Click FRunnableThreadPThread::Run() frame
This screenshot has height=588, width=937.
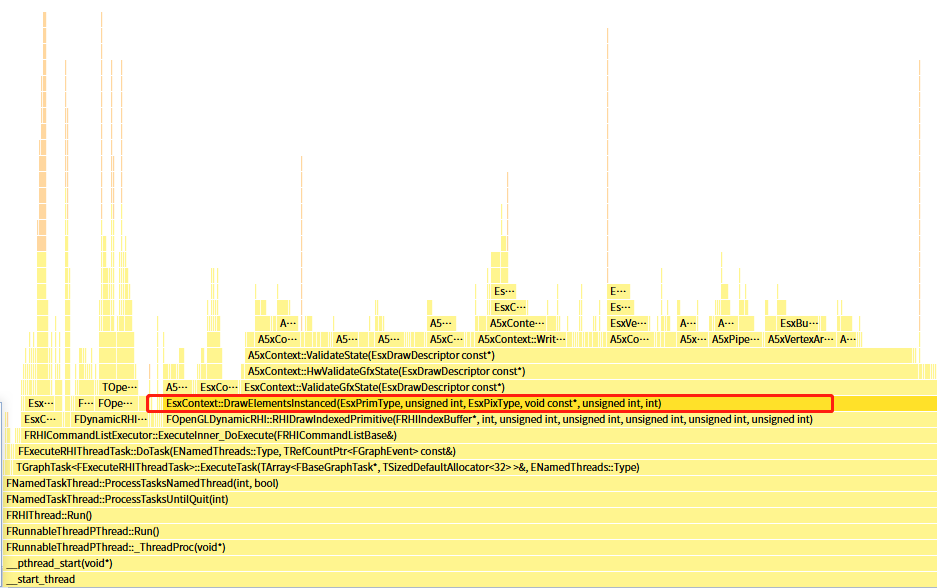click(470, 531)
